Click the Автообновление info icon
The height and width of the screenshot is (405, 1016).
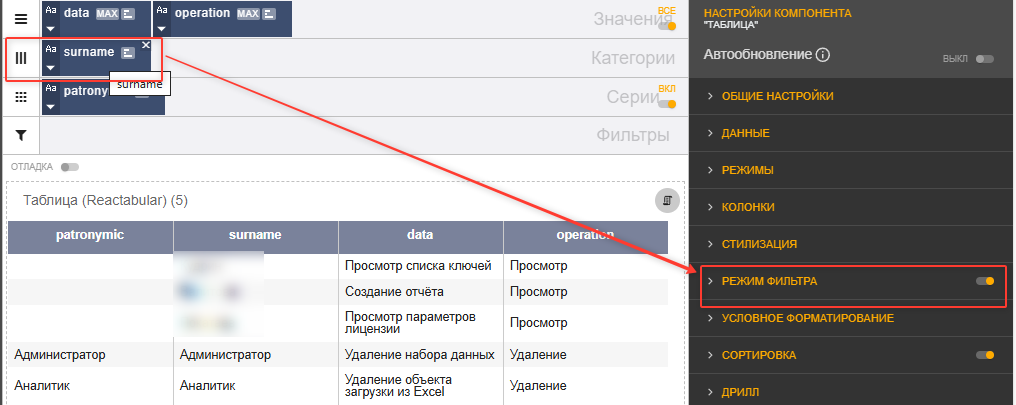[823, 56]
